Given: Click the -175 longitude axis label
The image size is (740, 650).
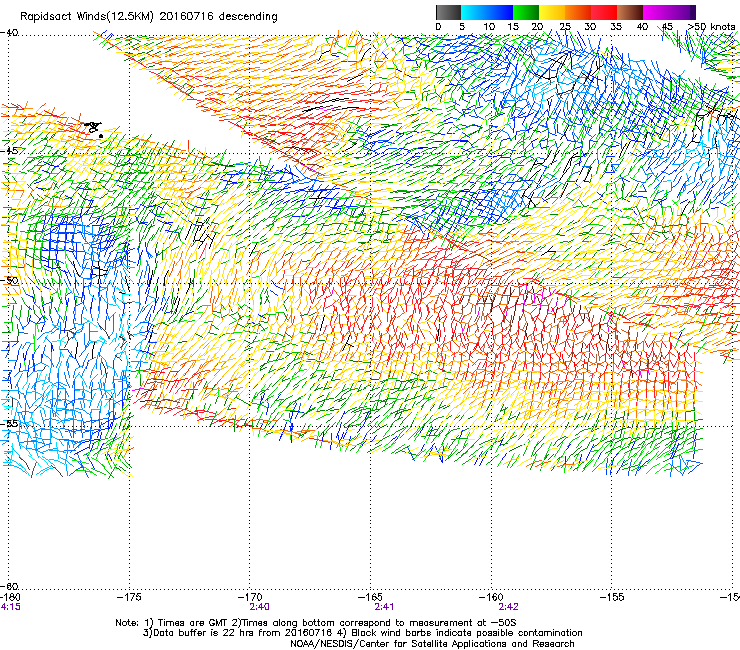Looking at the screenshot, I should (x=129, y=597).
